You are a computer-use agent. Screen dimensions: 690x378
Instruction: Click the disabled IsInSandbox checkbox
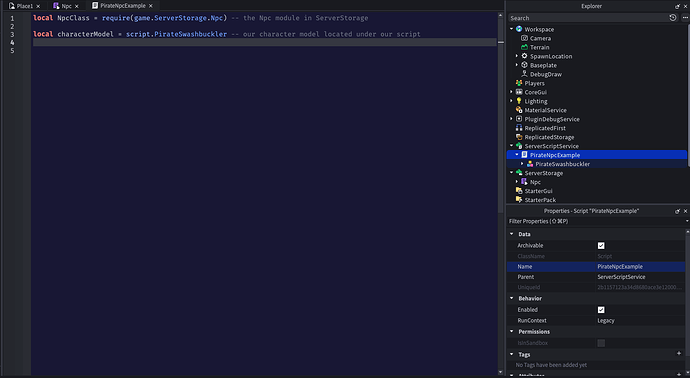click(601, 343)
